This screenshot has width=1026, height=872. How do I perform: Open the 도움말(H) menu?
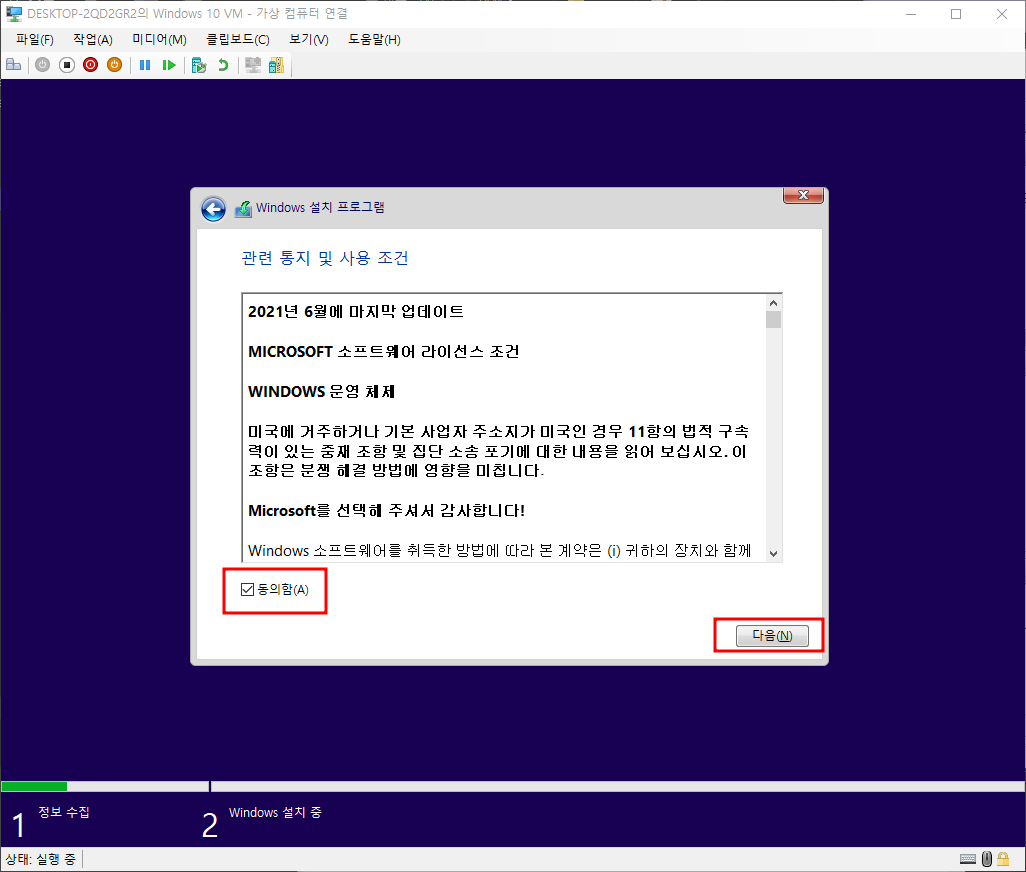tap(374, 39)
